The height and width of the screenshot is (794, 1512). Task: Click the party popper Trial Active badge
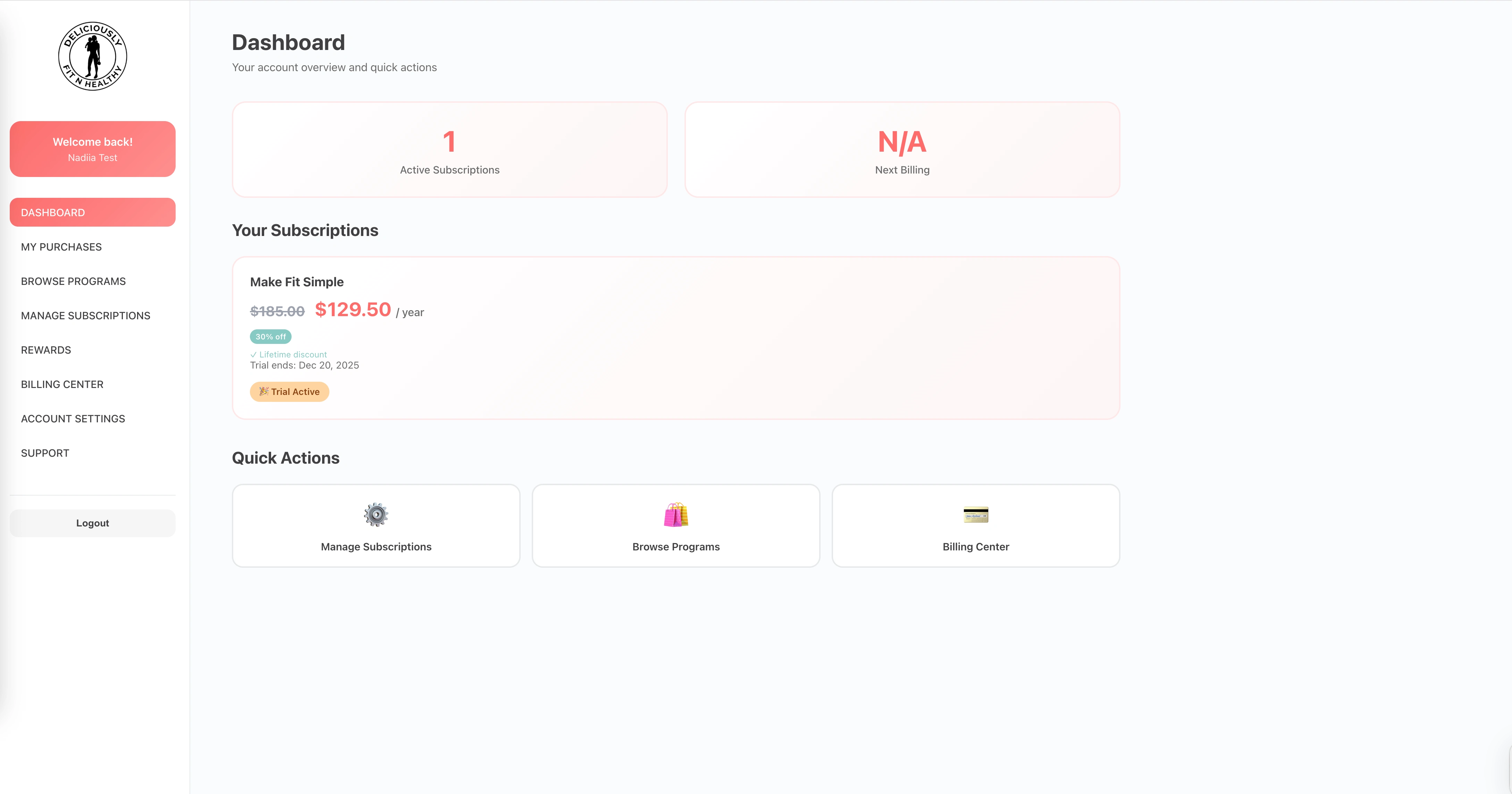click(289, 391)
